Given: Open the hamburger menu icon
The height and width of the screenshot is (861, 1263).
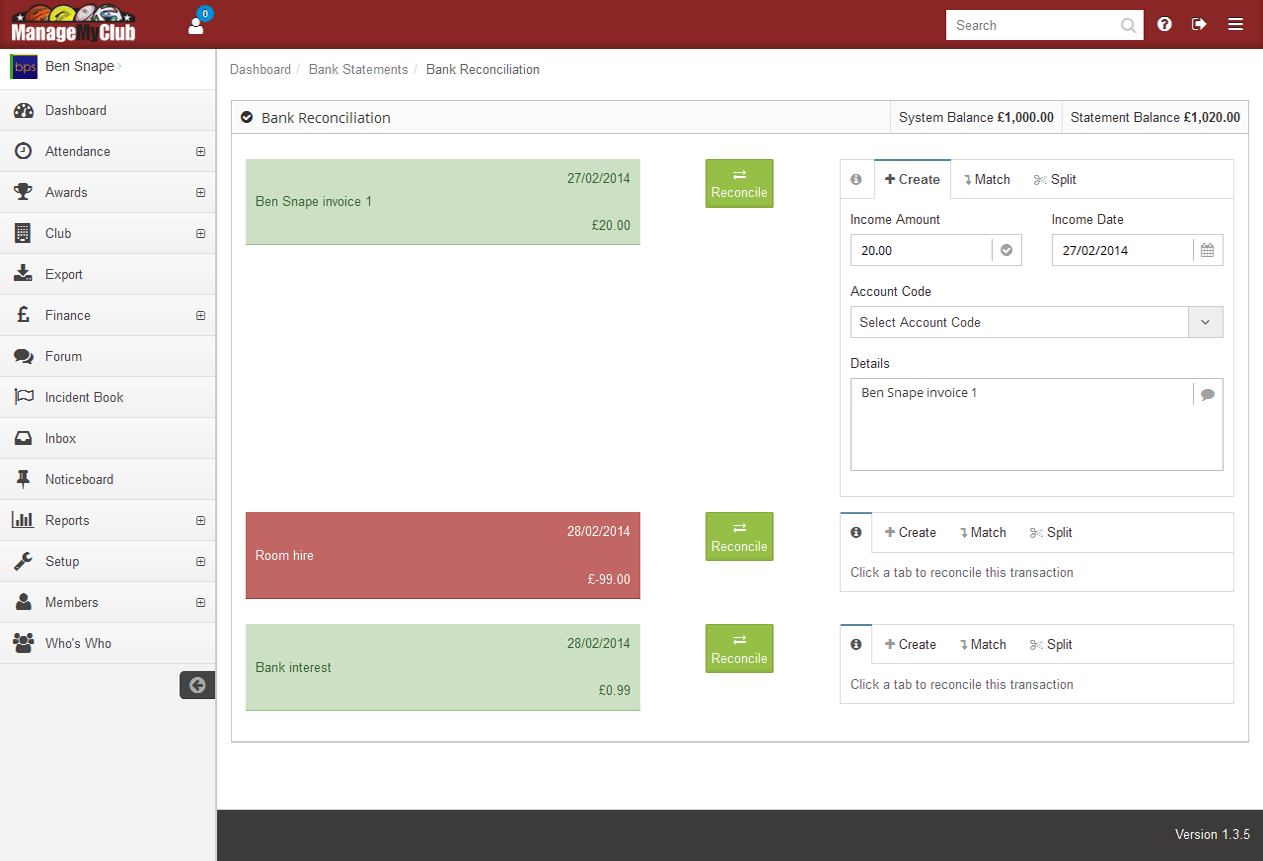Looking at the screenshot, I should 1236,24.
